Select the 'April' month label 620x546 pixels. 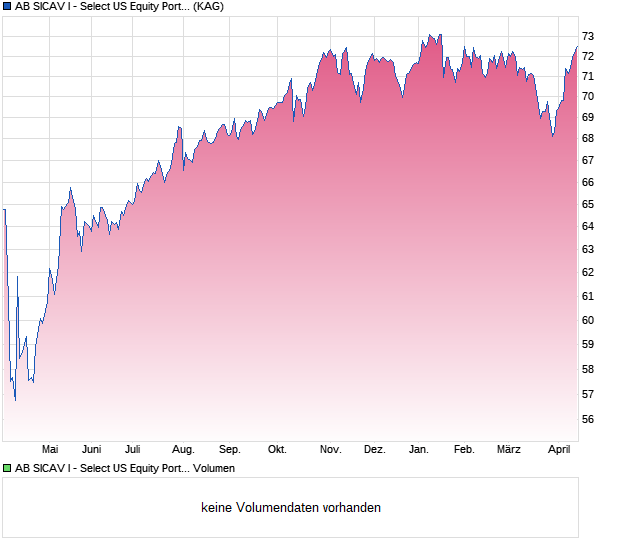tap(559, 450)
